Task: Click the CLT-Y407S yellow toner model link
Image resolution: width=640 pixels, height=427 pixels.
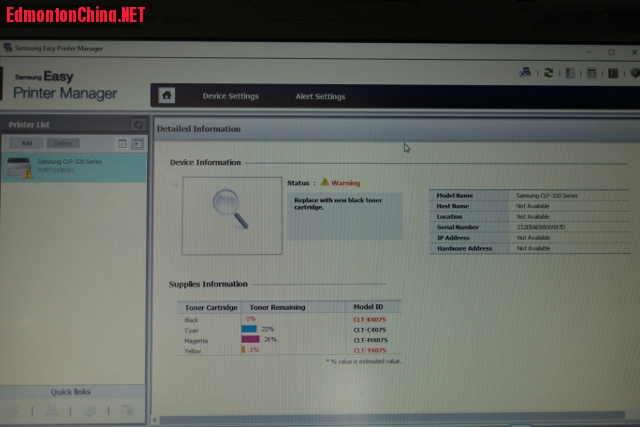Action: (x=369, y=350)
